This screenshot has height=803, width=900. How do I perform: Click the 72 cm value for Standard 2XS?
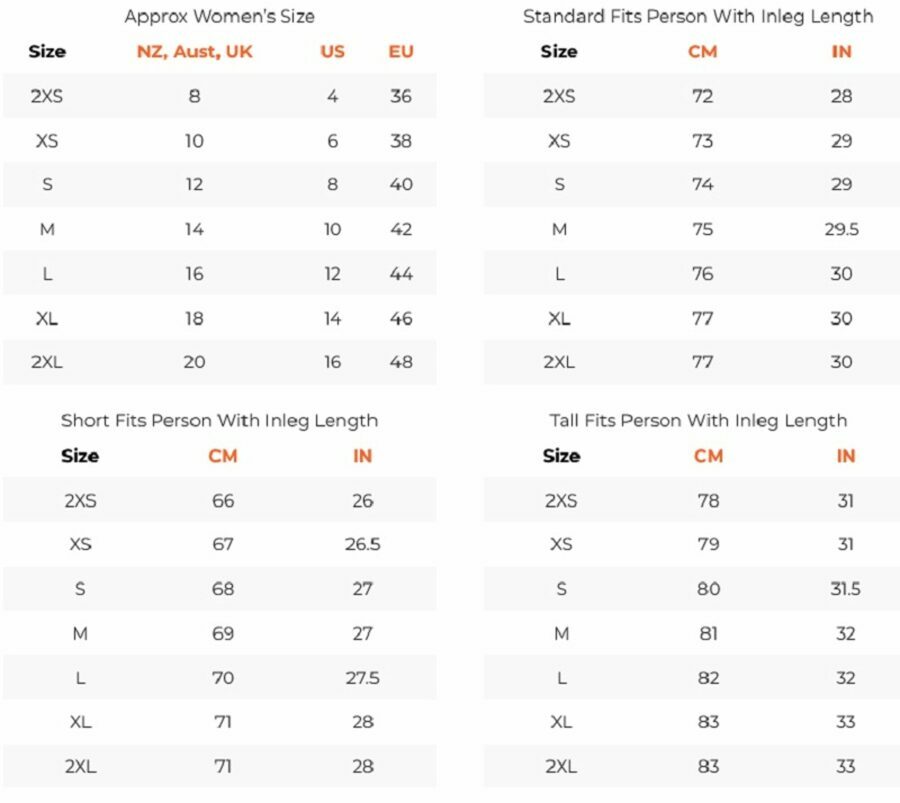point(703,96)
